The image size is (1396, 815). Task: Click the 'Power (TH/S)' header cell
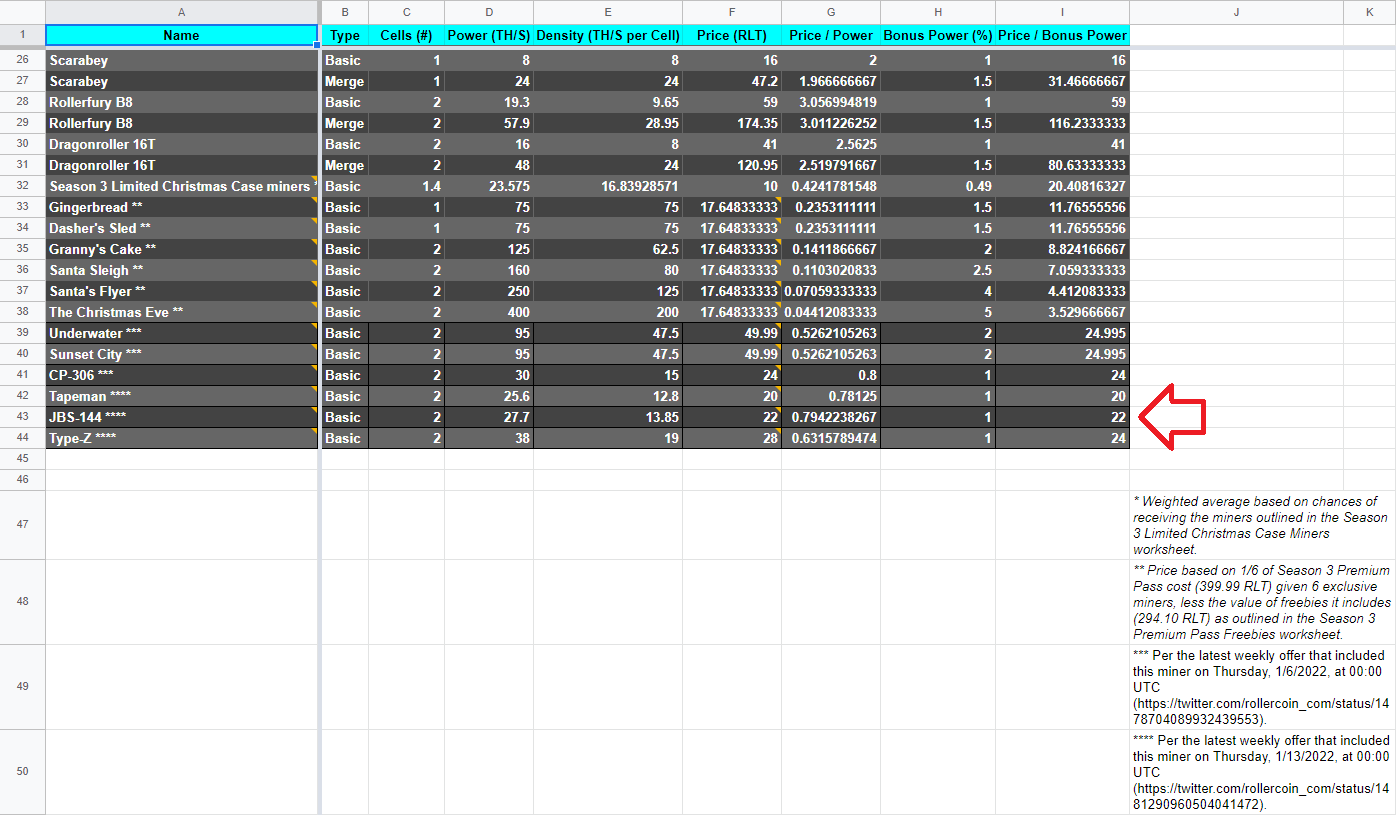(488, 35)
